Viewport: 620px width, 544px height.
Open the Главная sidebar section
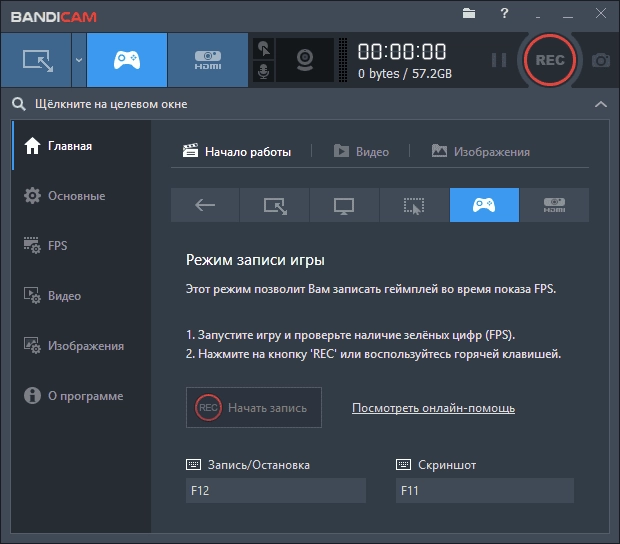coord(81,146)
